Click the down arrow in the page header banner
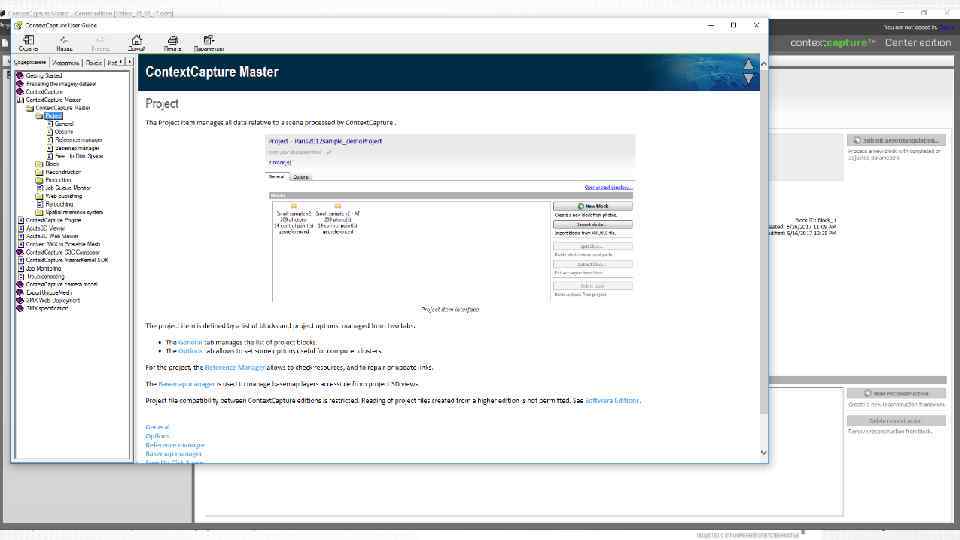Screen dimensions: 960x540 748,80
